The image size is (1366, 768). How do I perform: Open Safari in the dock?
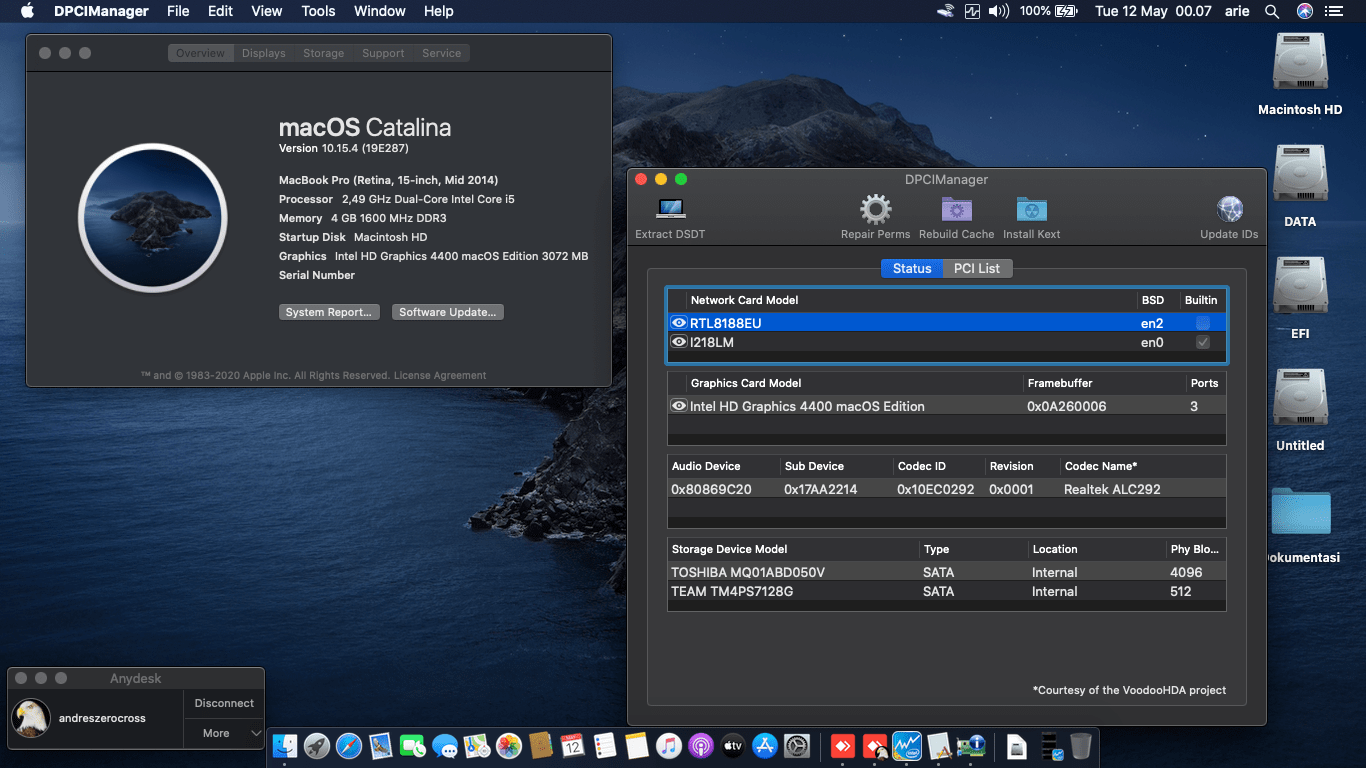(x=349, y=745)
